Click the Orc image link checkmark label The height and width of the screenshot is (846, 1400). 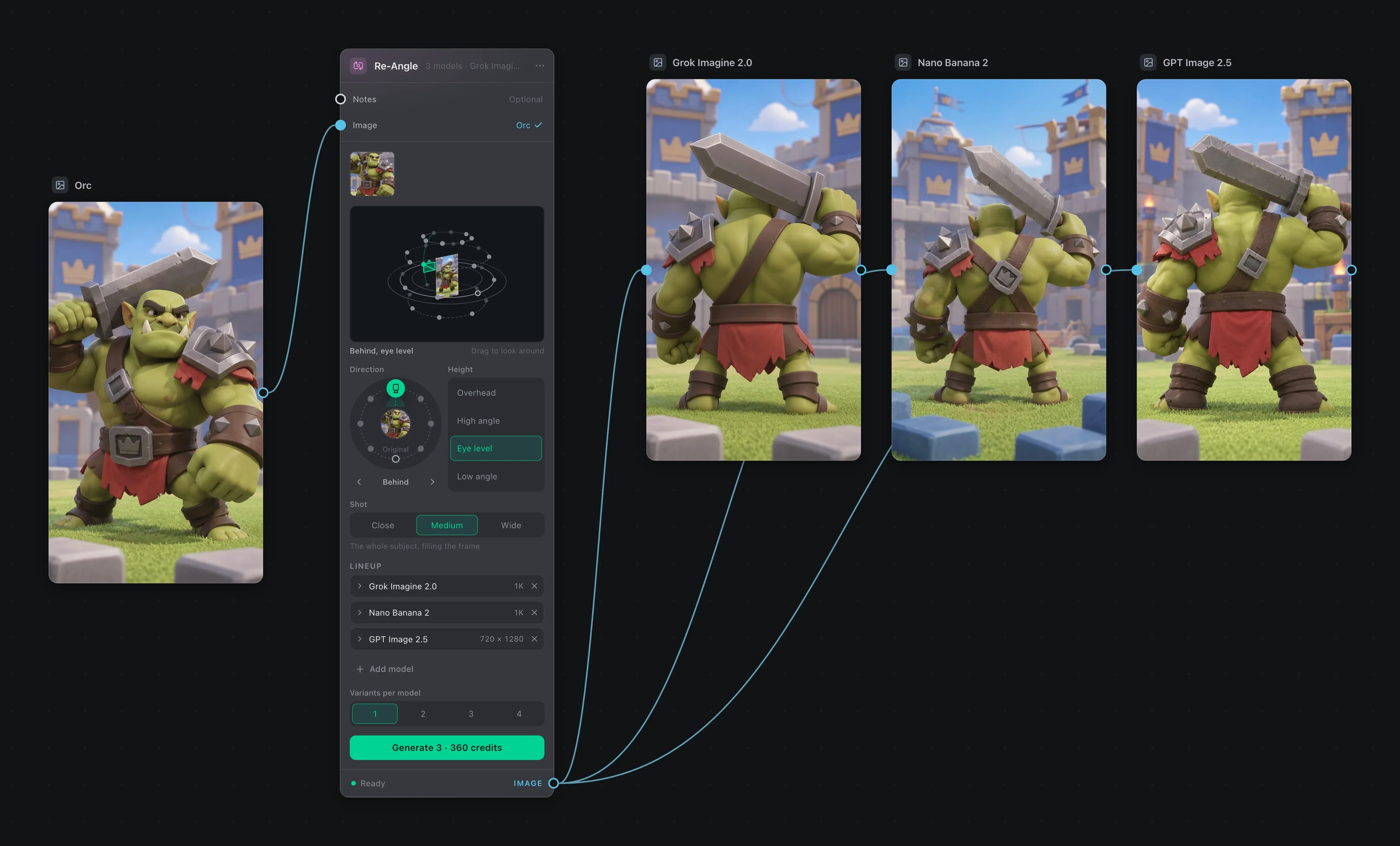(529, 125)
